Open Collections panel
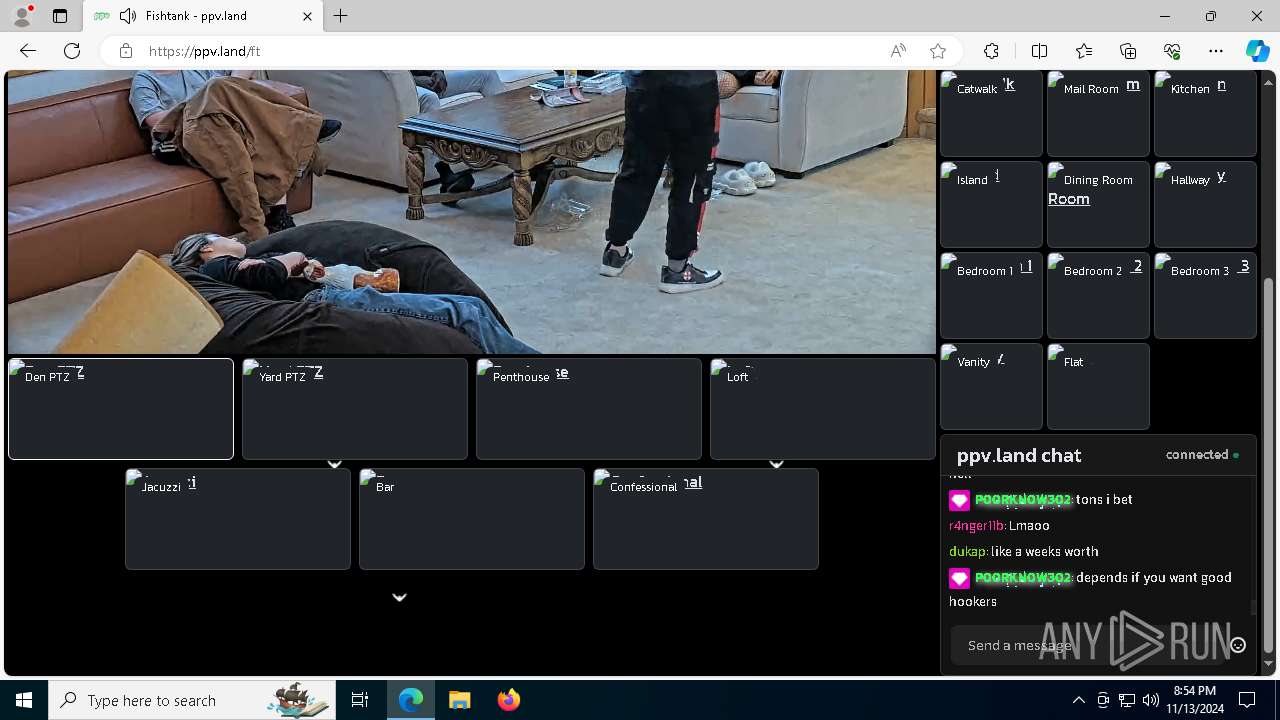 pos(1128,51)
